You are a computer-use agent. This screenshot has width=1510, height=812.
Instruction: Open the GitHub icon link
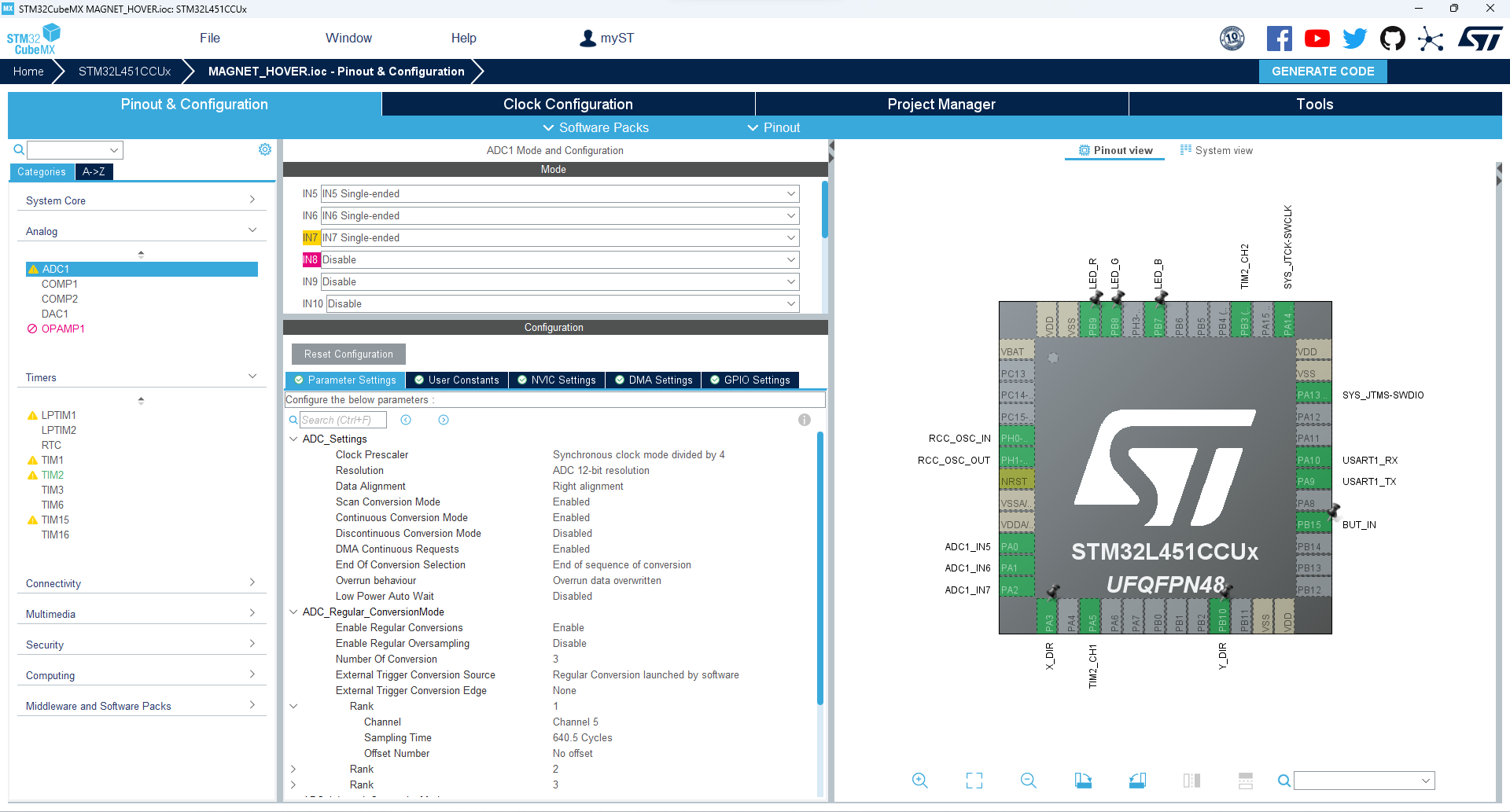coord(1393,38)
